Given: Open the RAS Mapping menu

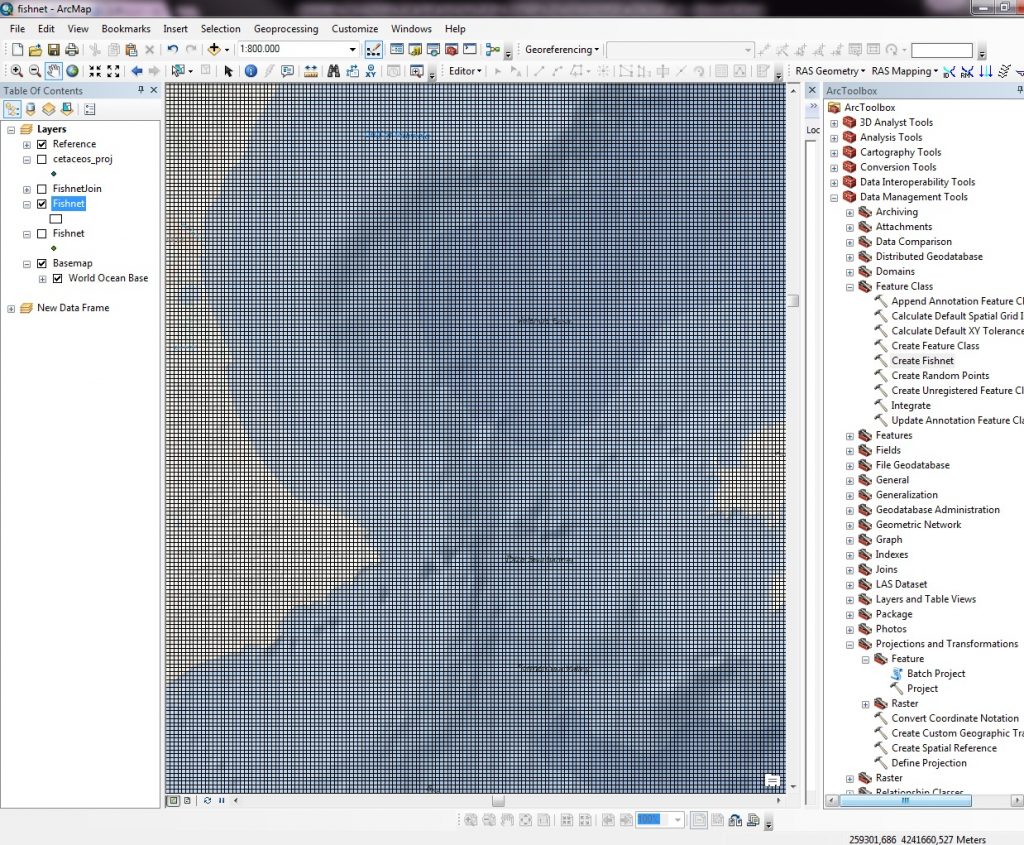Looking at the screenshot, I should point(904,71).
